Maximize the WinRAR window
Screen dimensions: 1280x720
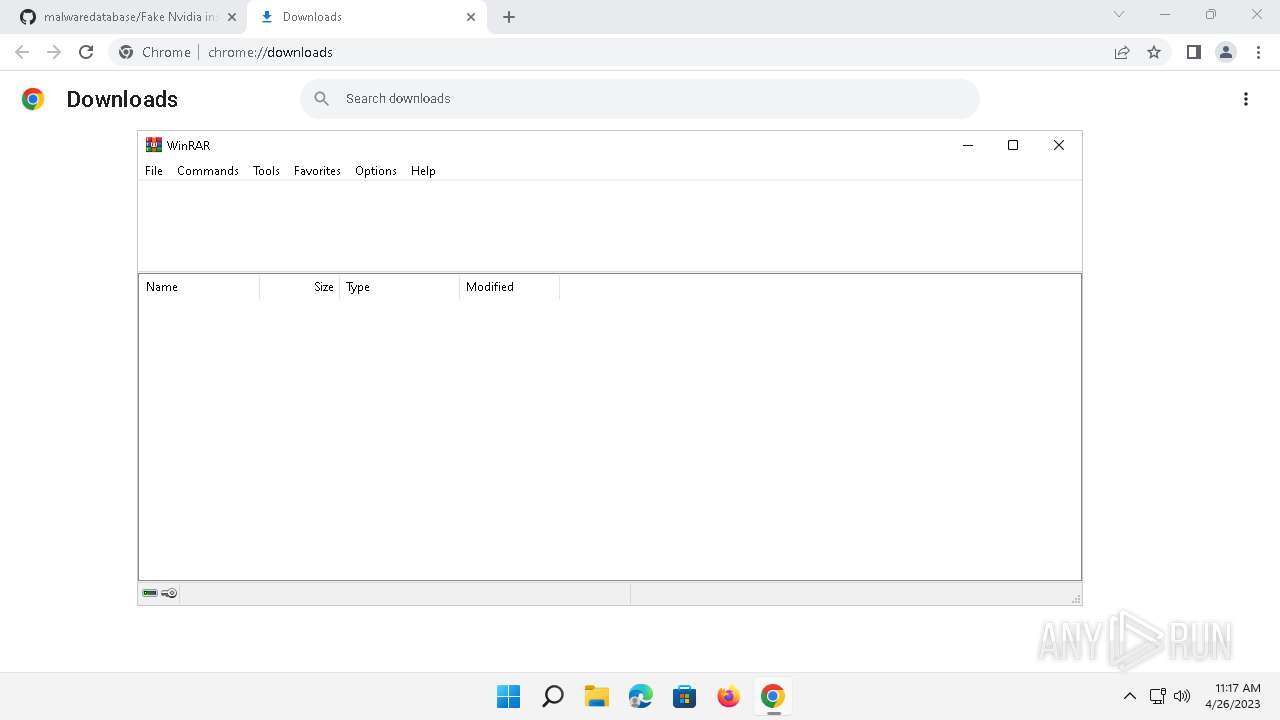pyautogui.click(x=1013, y=145)
